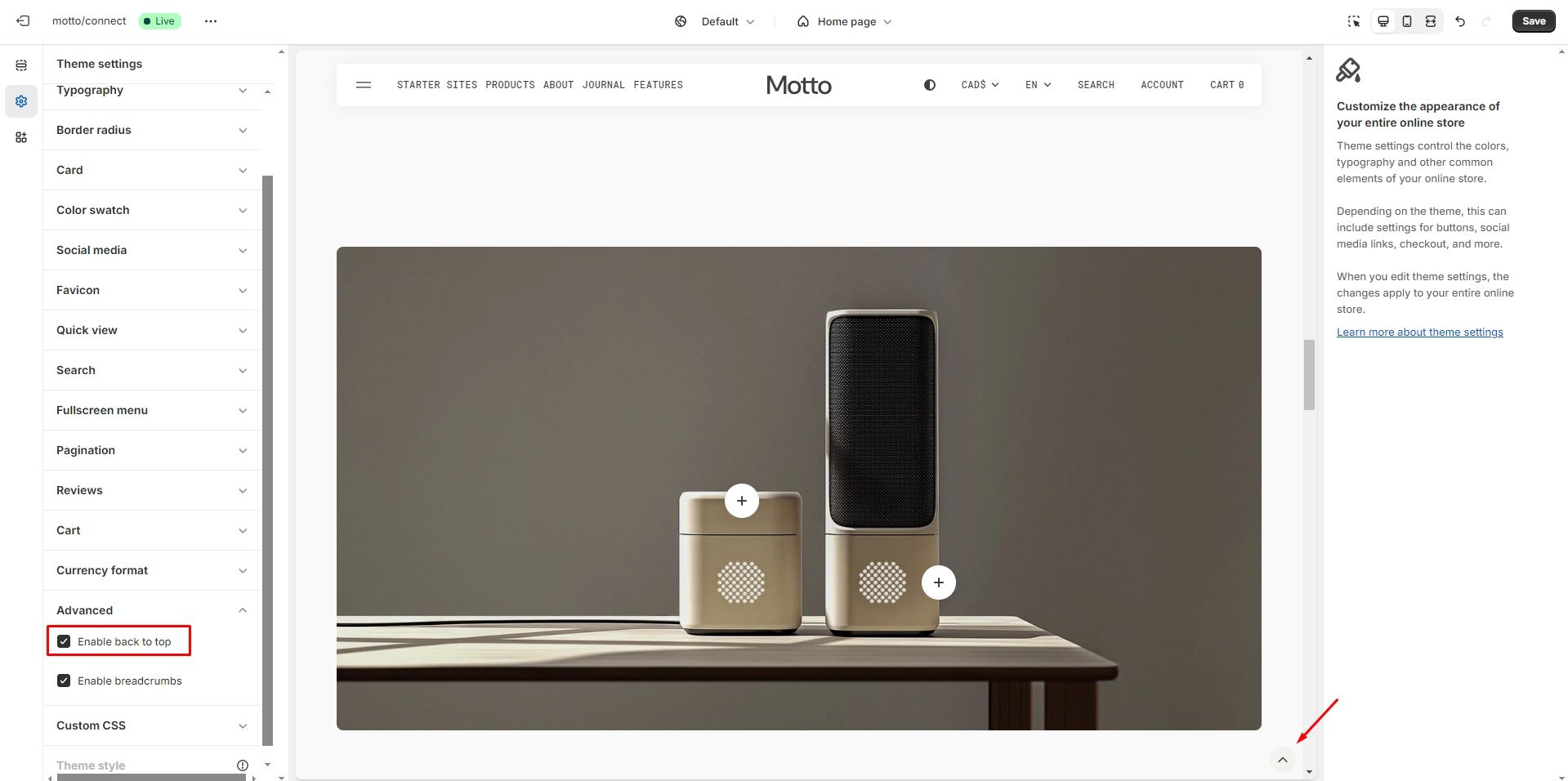Click the preview vertical scrollbar thumb
The width and height of the screenshot is (1568, 781).
[x=1309, y=375]
